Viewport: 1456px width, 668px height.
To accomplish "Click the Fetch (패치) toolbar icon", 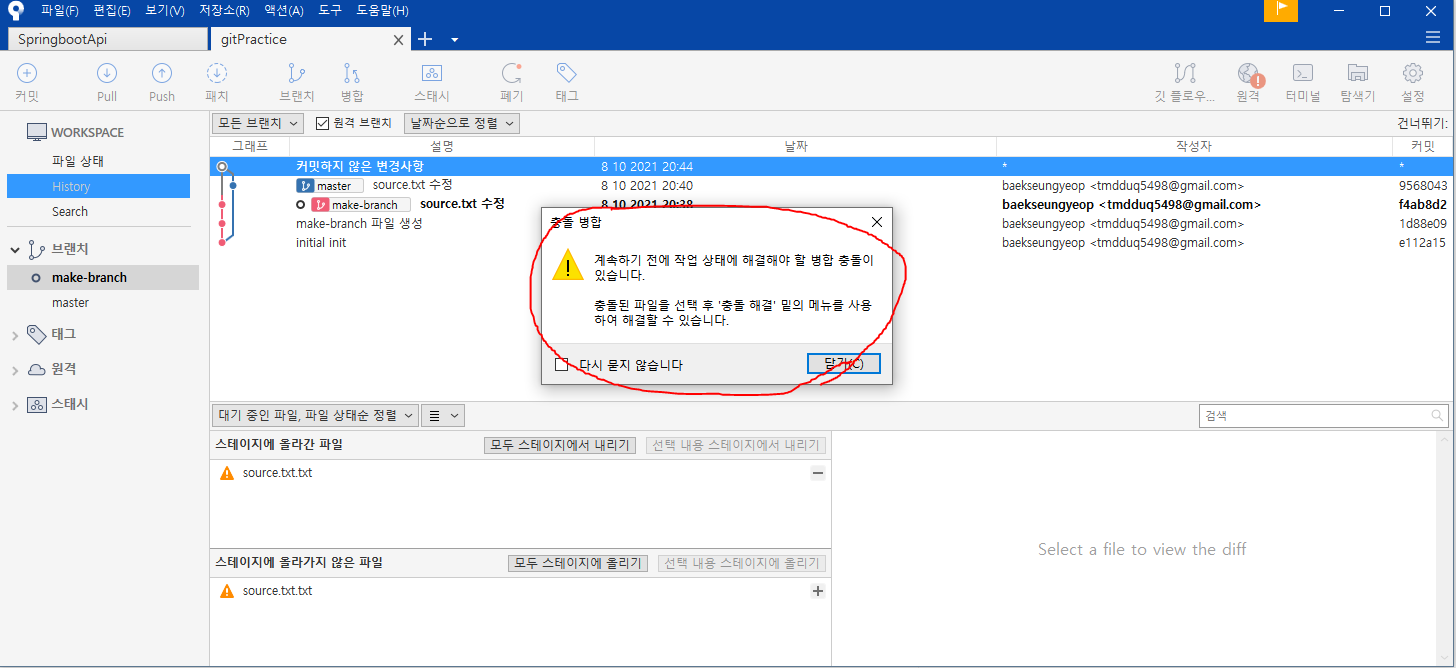I will click(216, 73).
